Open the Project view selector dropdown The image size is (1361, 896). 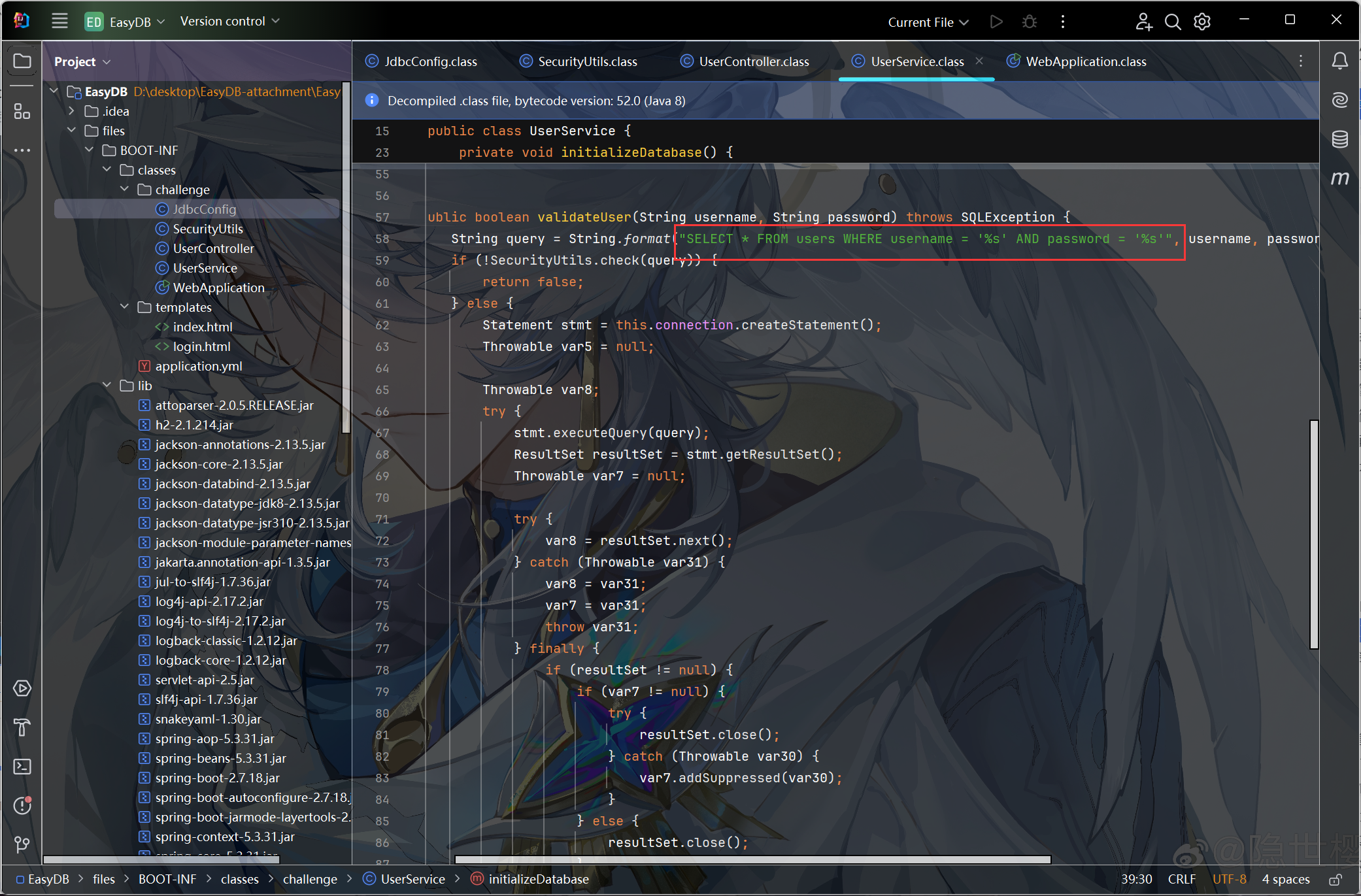pos(82,61)
